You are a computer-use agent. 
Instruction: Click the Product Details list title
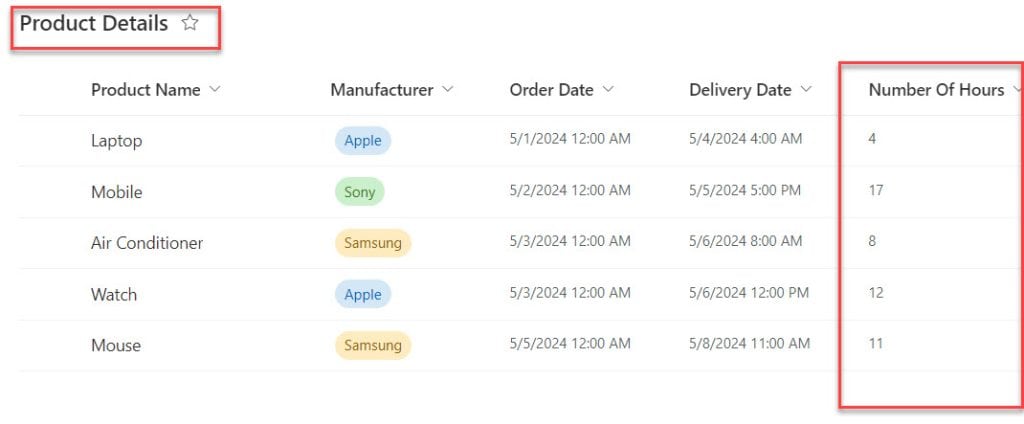pyautogui.click(x=94, y=24)
